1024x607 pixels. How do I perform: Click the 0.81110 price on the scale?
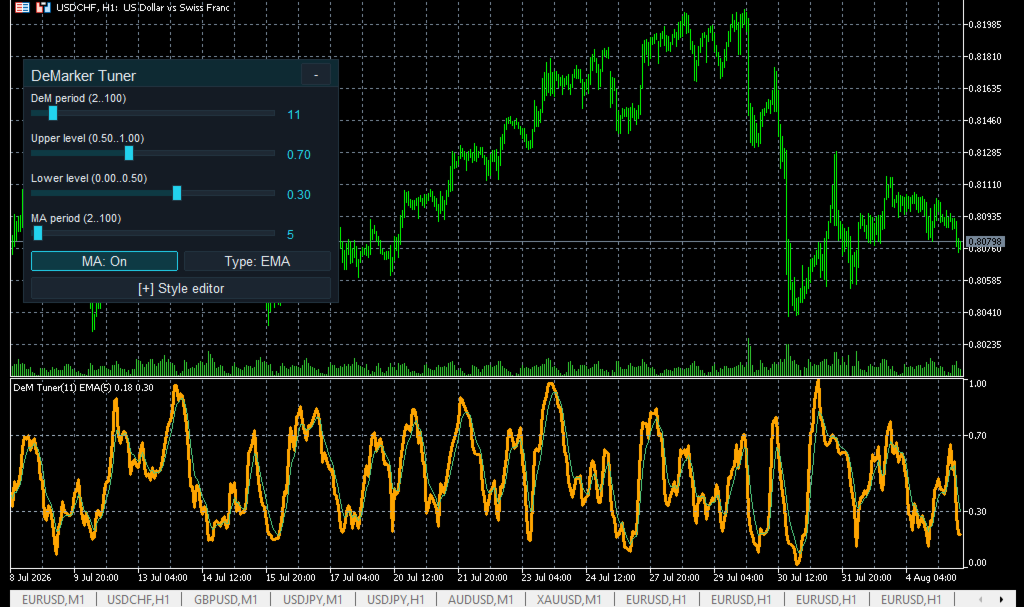coord(984,185)
